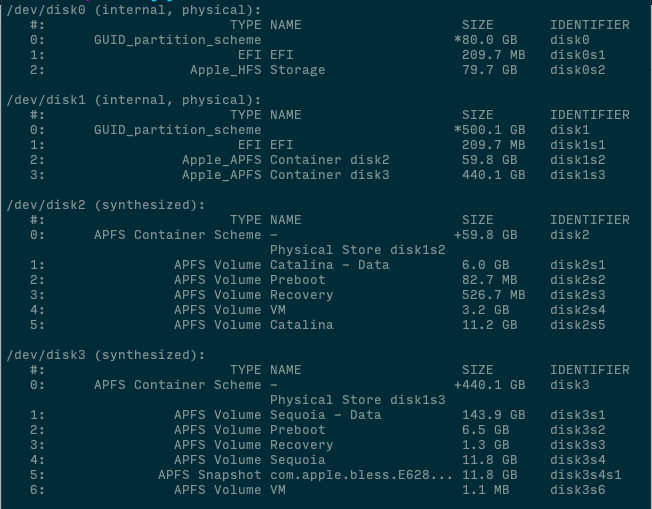Click the disk2s3 identifier
The image size is (652, 509).
578,295
